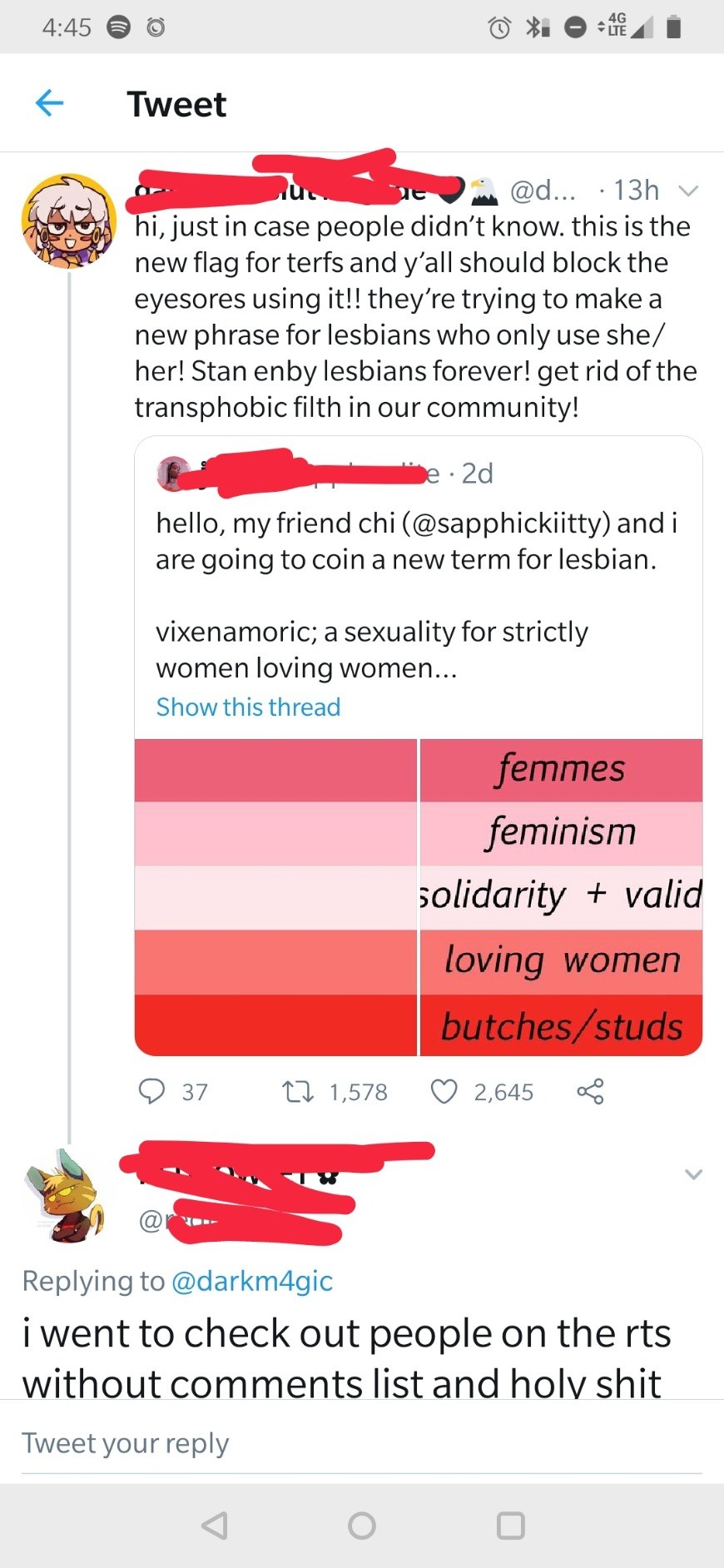Tap the back arrow icon

point(50,103)
